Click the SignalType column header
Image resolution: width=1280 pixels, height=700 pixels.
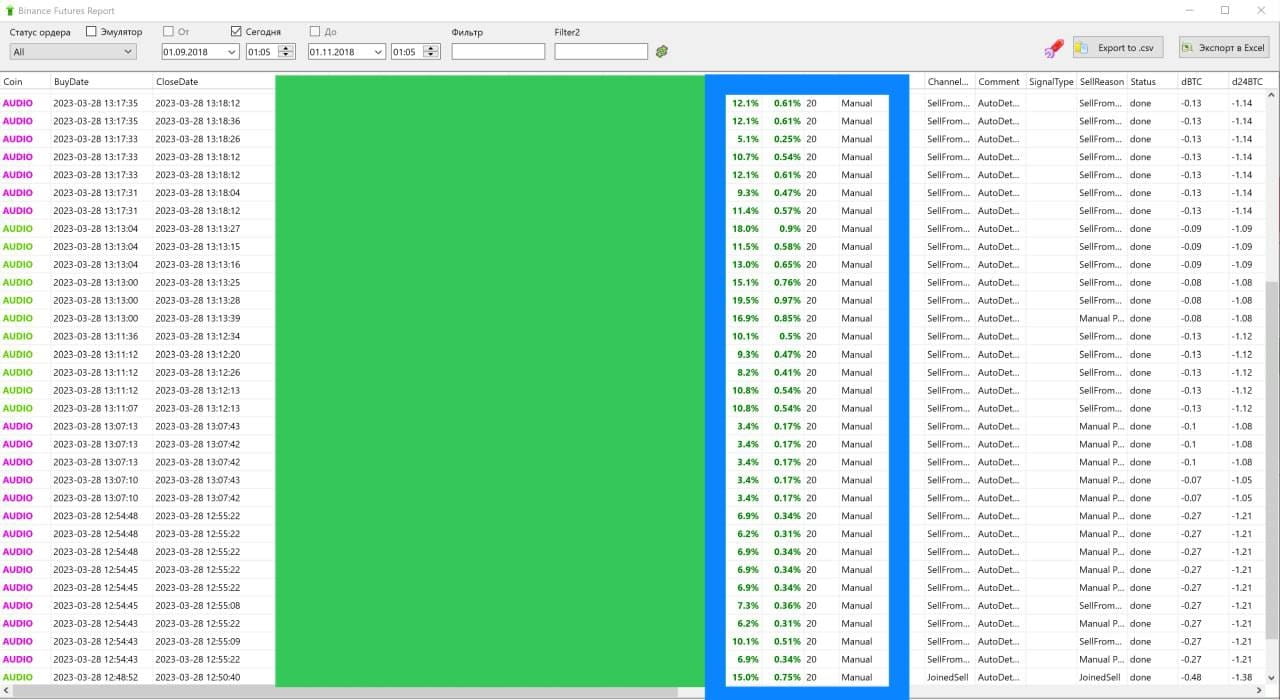pos(1051,82)
